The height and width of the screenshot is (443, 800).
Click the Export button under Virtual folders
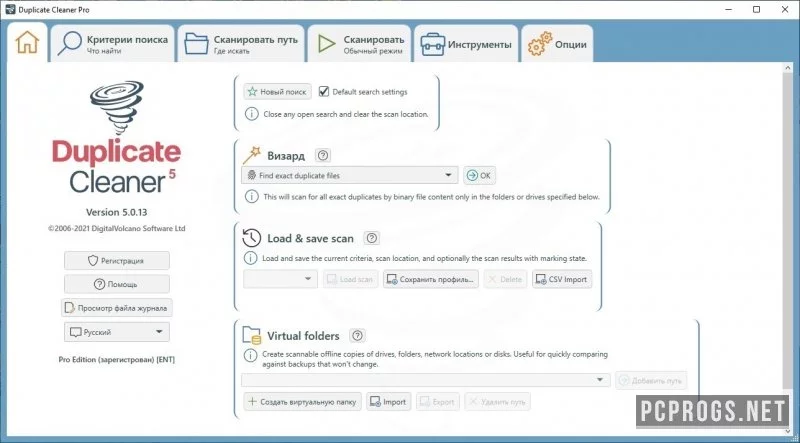(438, 402)
